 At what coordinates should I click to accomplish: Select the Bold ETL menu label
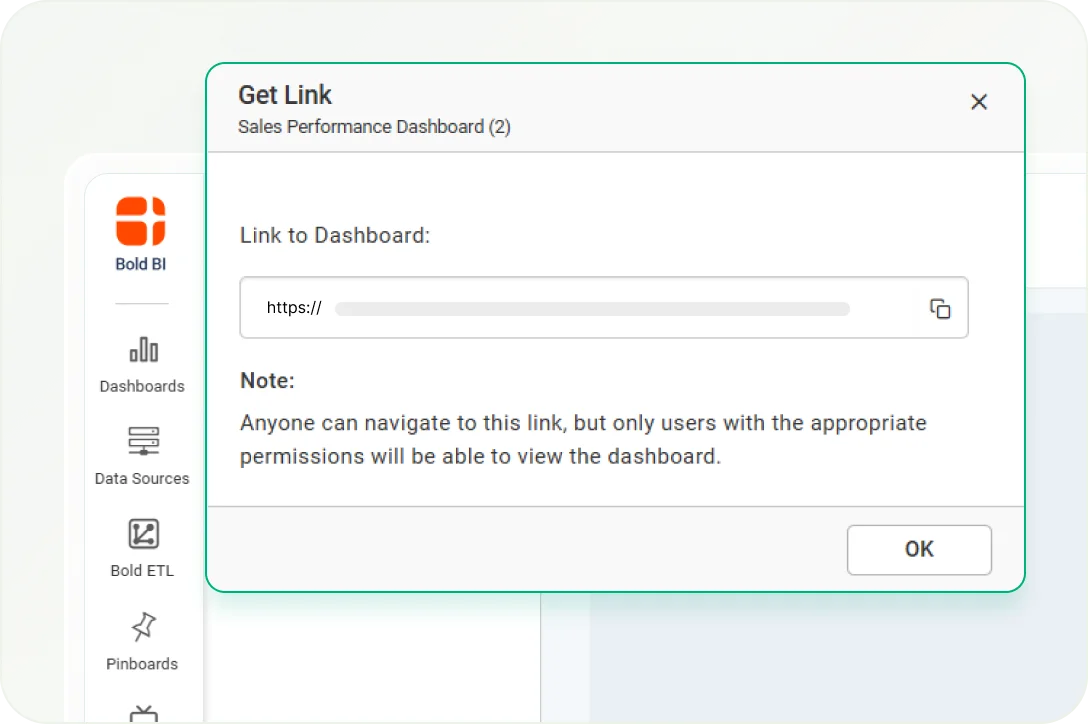click(x=142, y=571)
